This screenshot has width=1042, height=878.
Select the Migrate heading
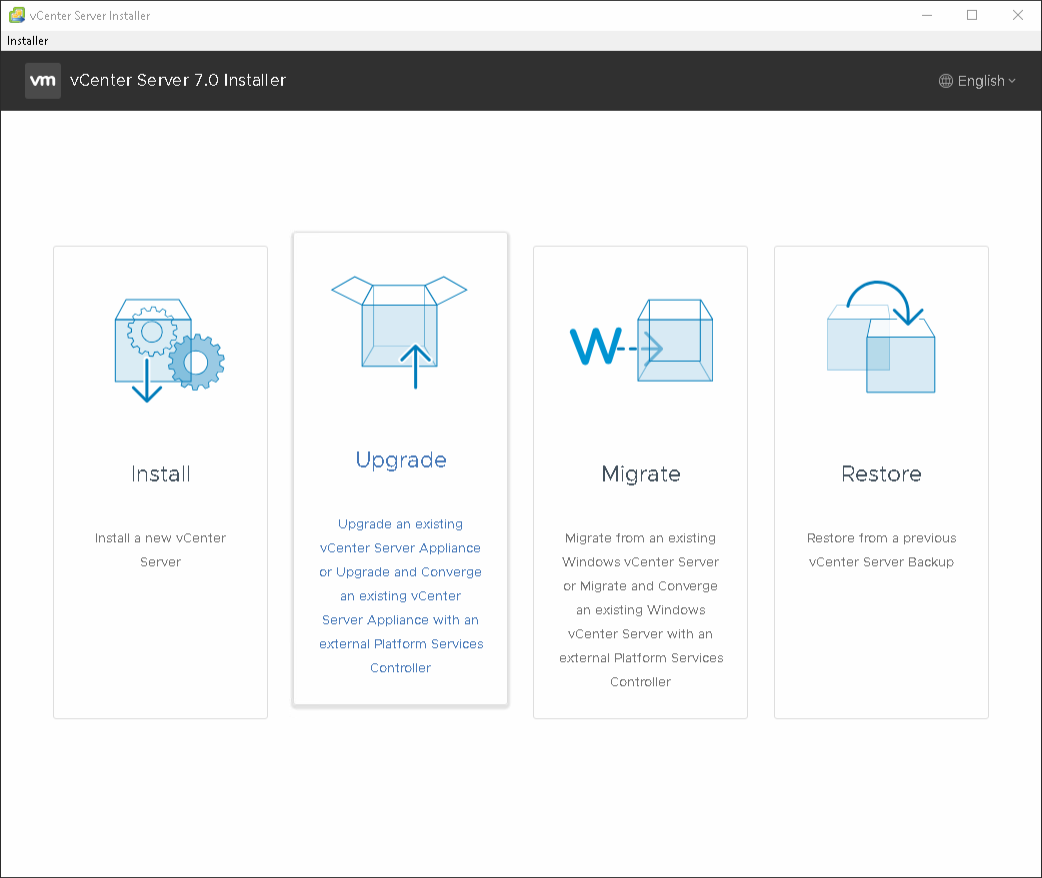(641, 473)
